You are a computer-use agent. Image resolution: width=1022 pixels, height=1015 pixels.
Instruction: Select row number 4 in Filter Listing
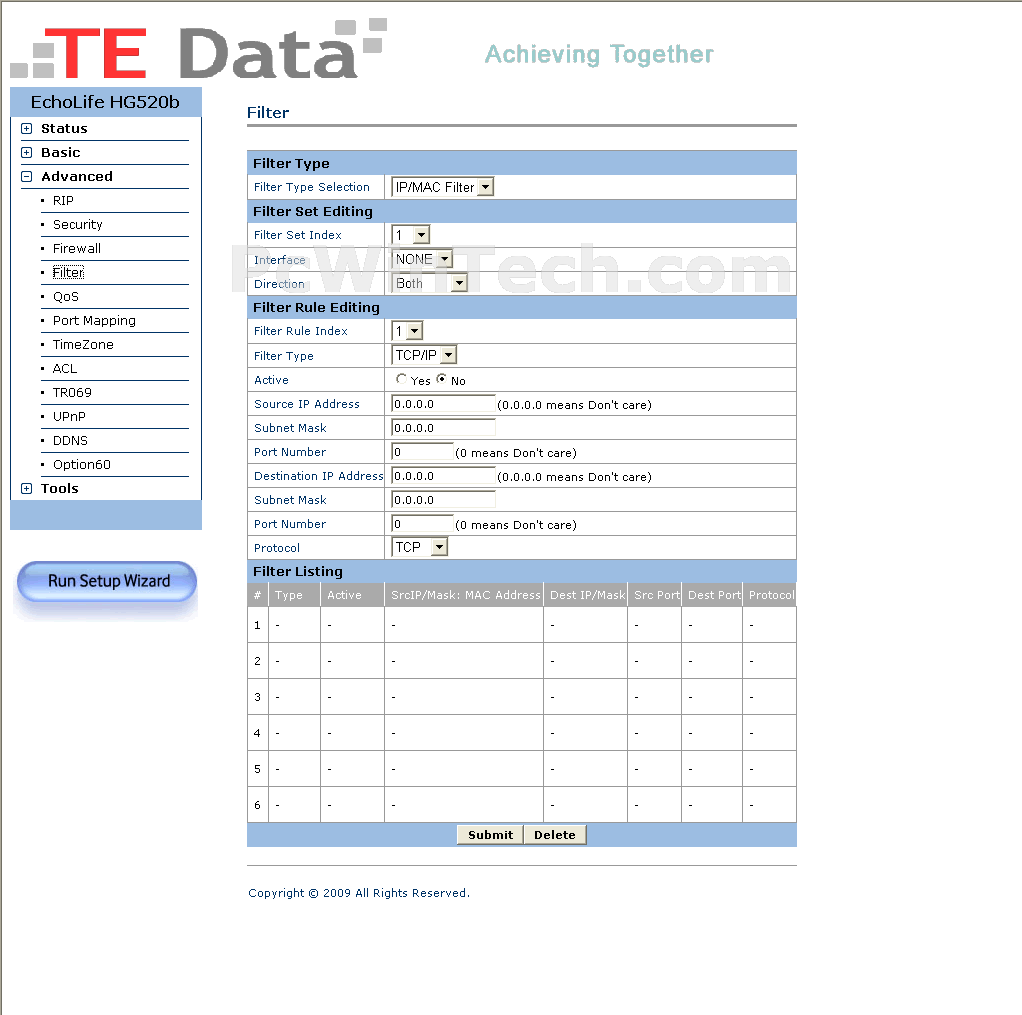(x=257, y=733)
